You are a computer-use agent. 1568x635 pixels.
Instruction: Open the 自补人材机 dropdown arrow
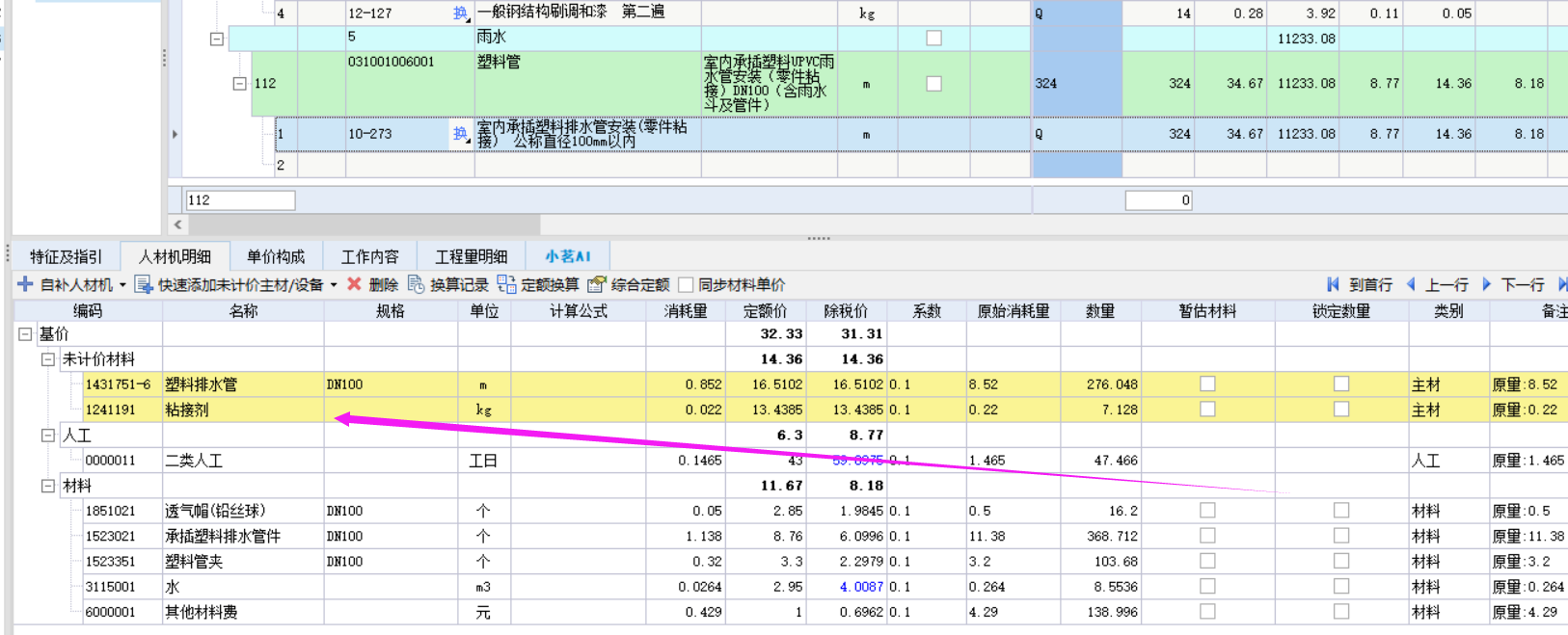click(122, 285)
